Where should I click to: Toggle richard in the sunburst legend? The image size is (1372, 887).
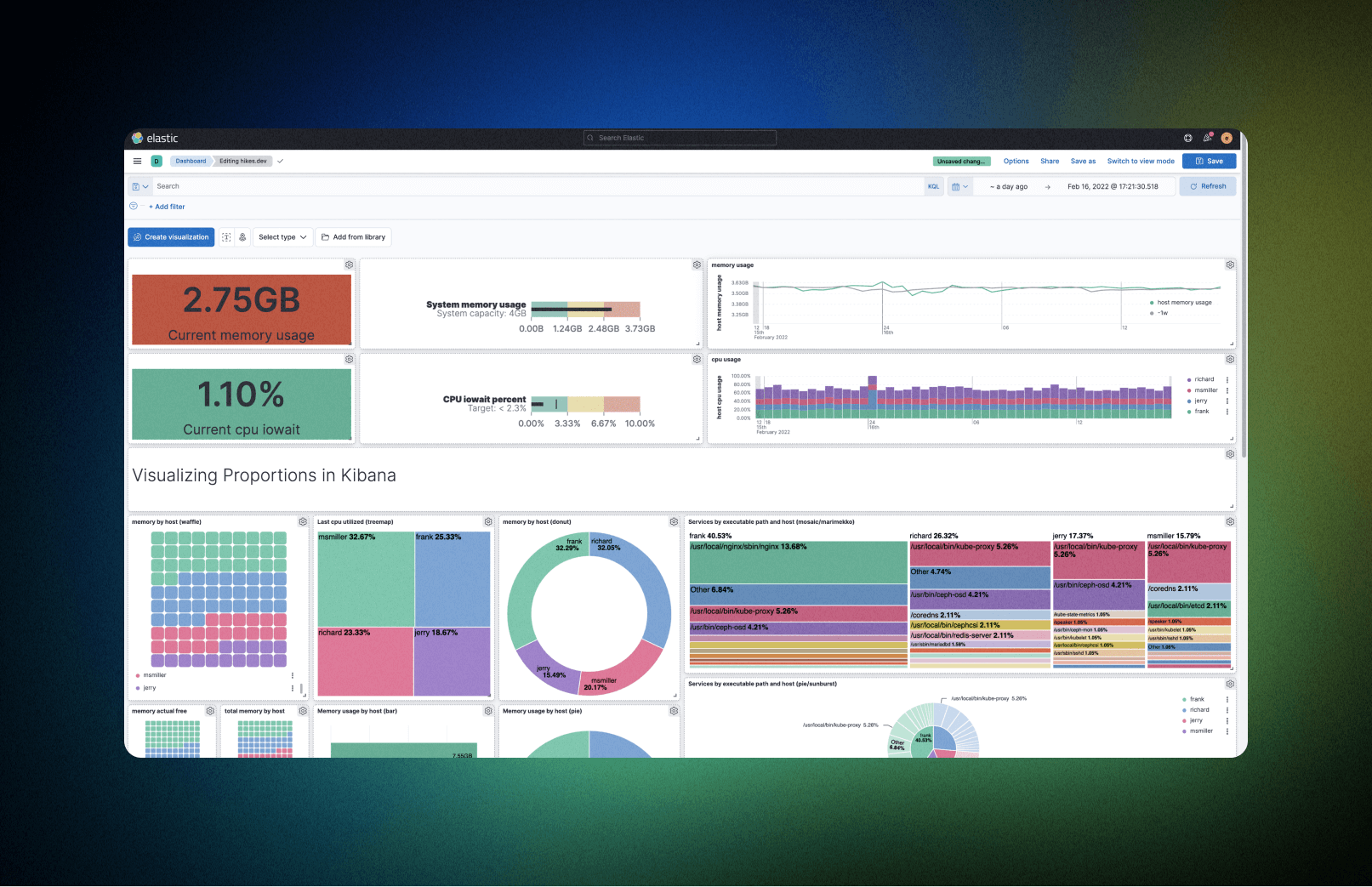[1199, 710]
